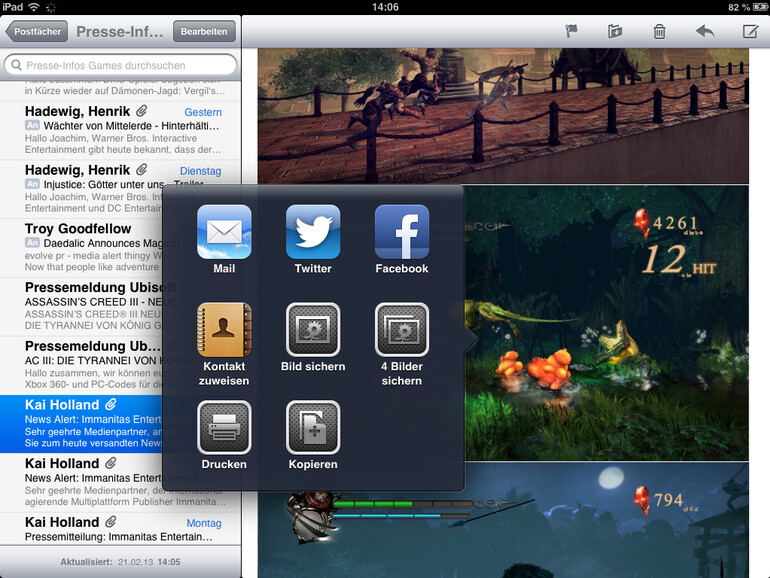Screen dimensions: 770x578
Task: Tap the Kopieren copy icon
Action: pyautogui.click(x=313, y=427)
